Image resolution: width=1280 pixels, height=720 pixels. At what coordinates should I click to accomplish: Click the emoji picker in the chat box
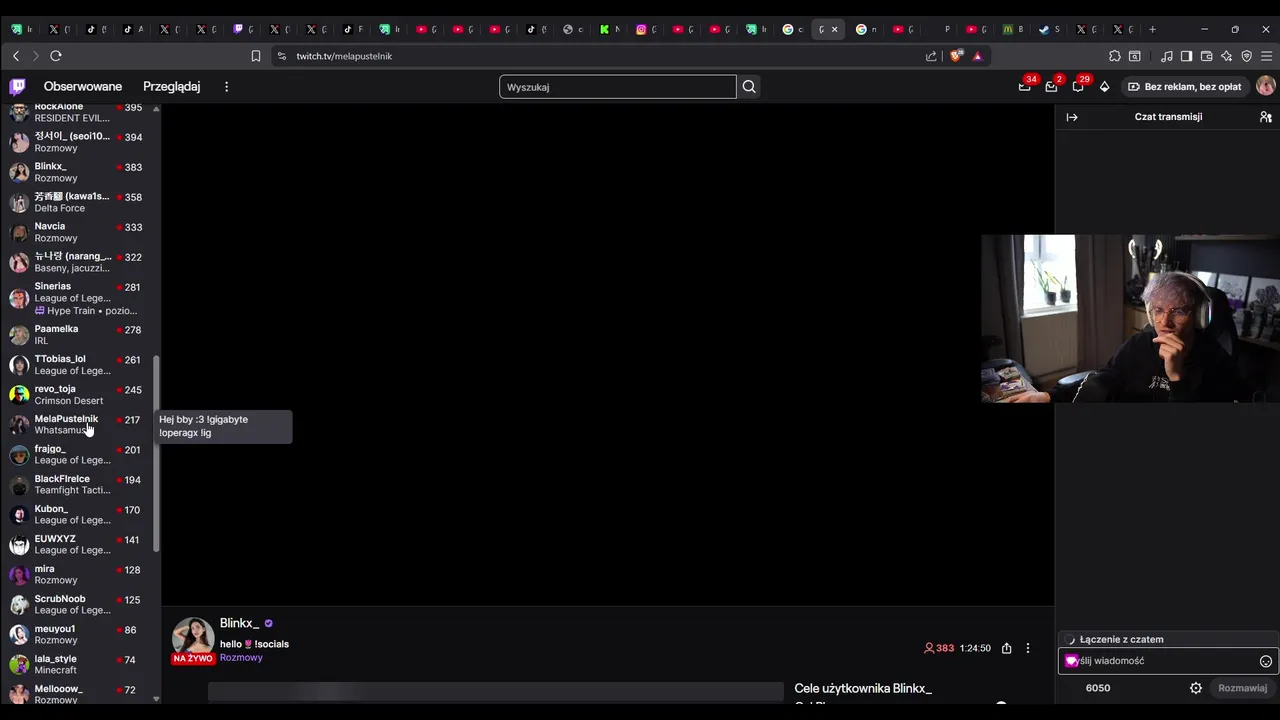[1265, 661]
